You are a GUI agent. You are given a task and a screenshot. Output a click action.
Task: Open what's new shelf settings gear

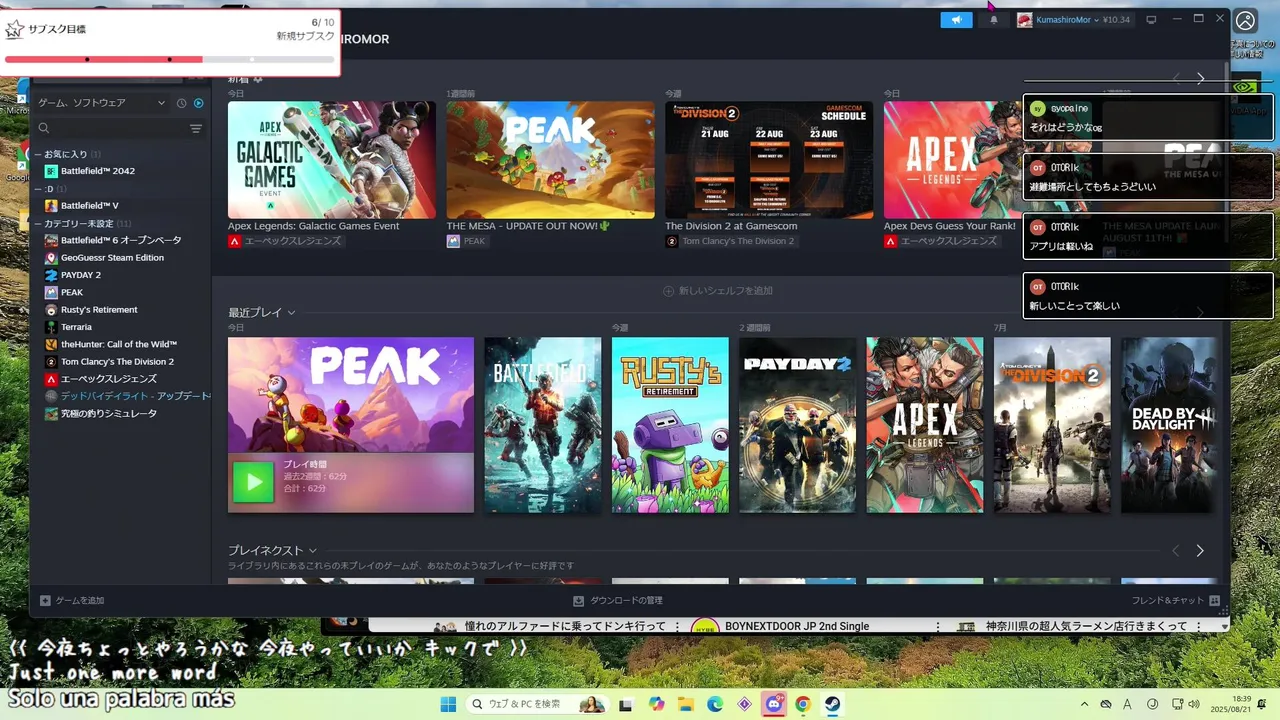point(258,79)
